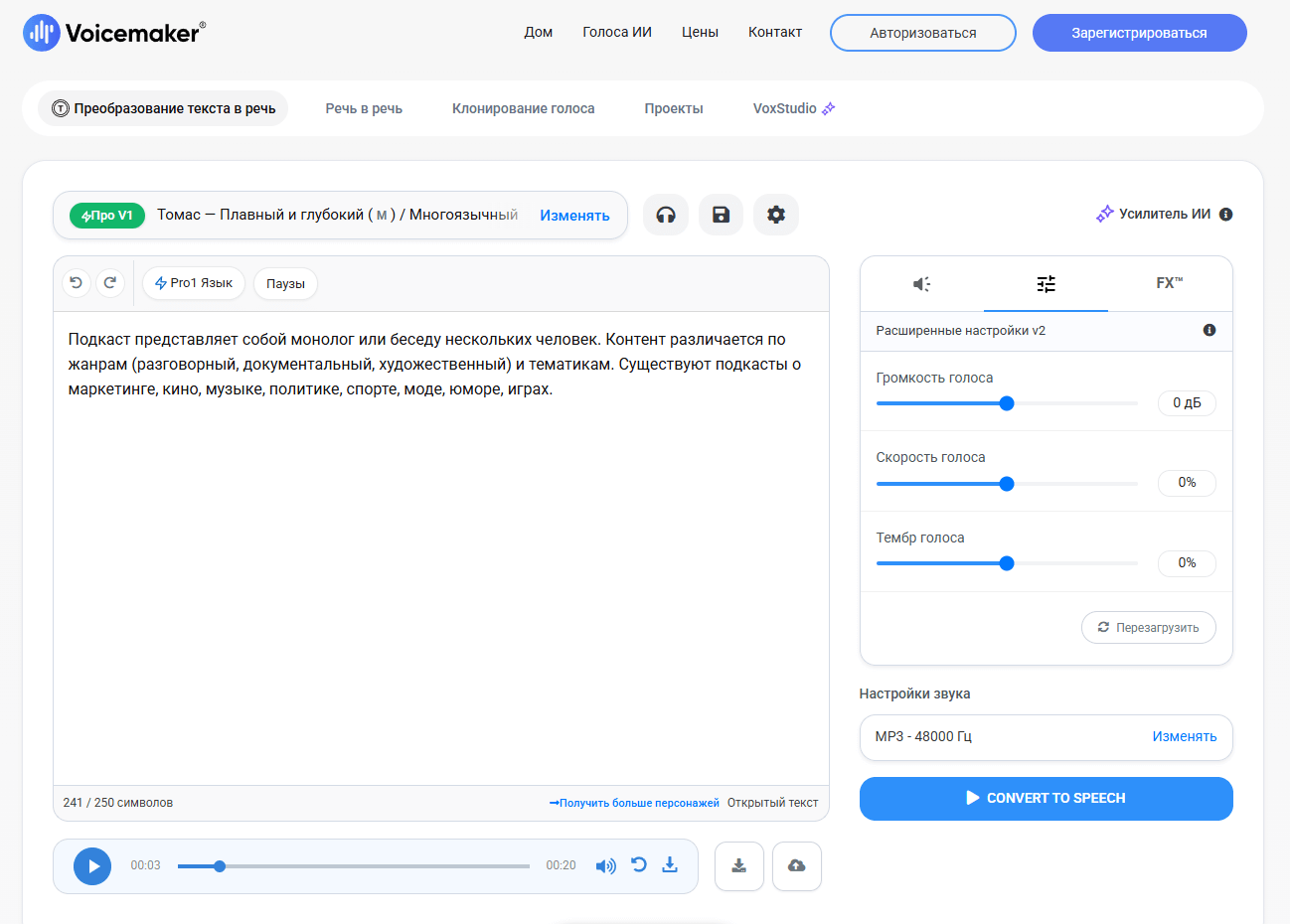Switch to the FX tab
The image size is (1290, 924).
click(1169, 284)
